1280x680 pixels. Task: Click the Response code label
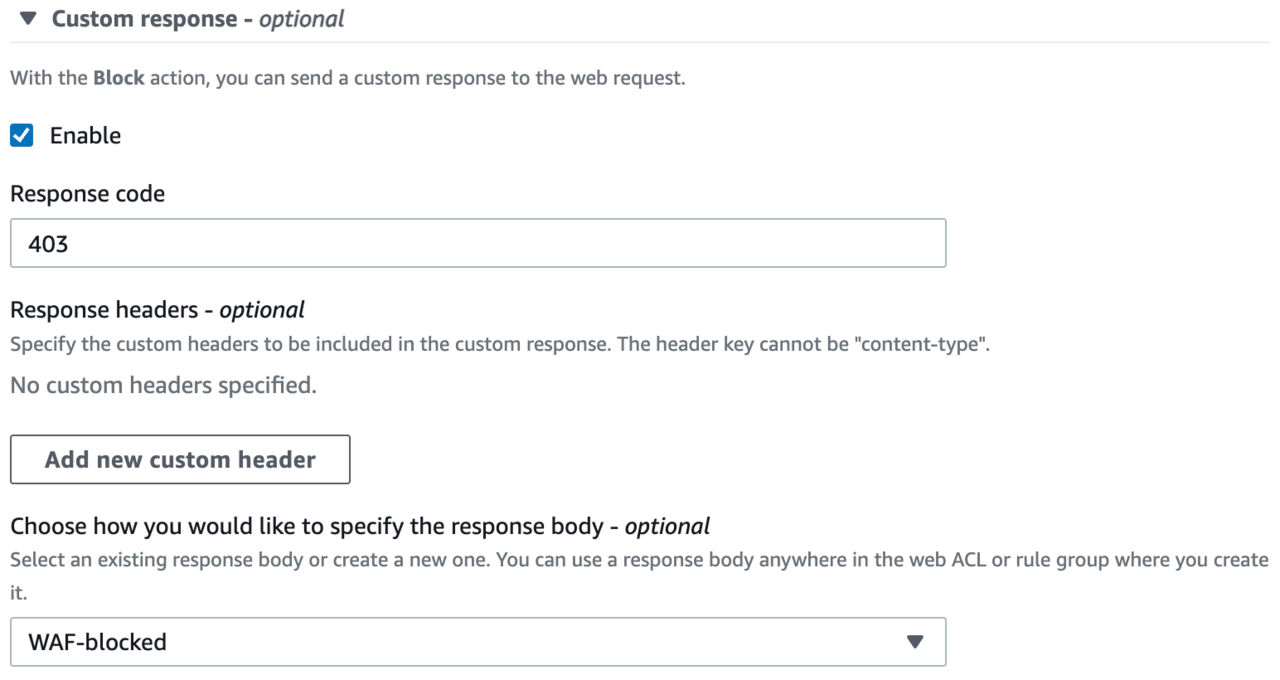[87, 194]
